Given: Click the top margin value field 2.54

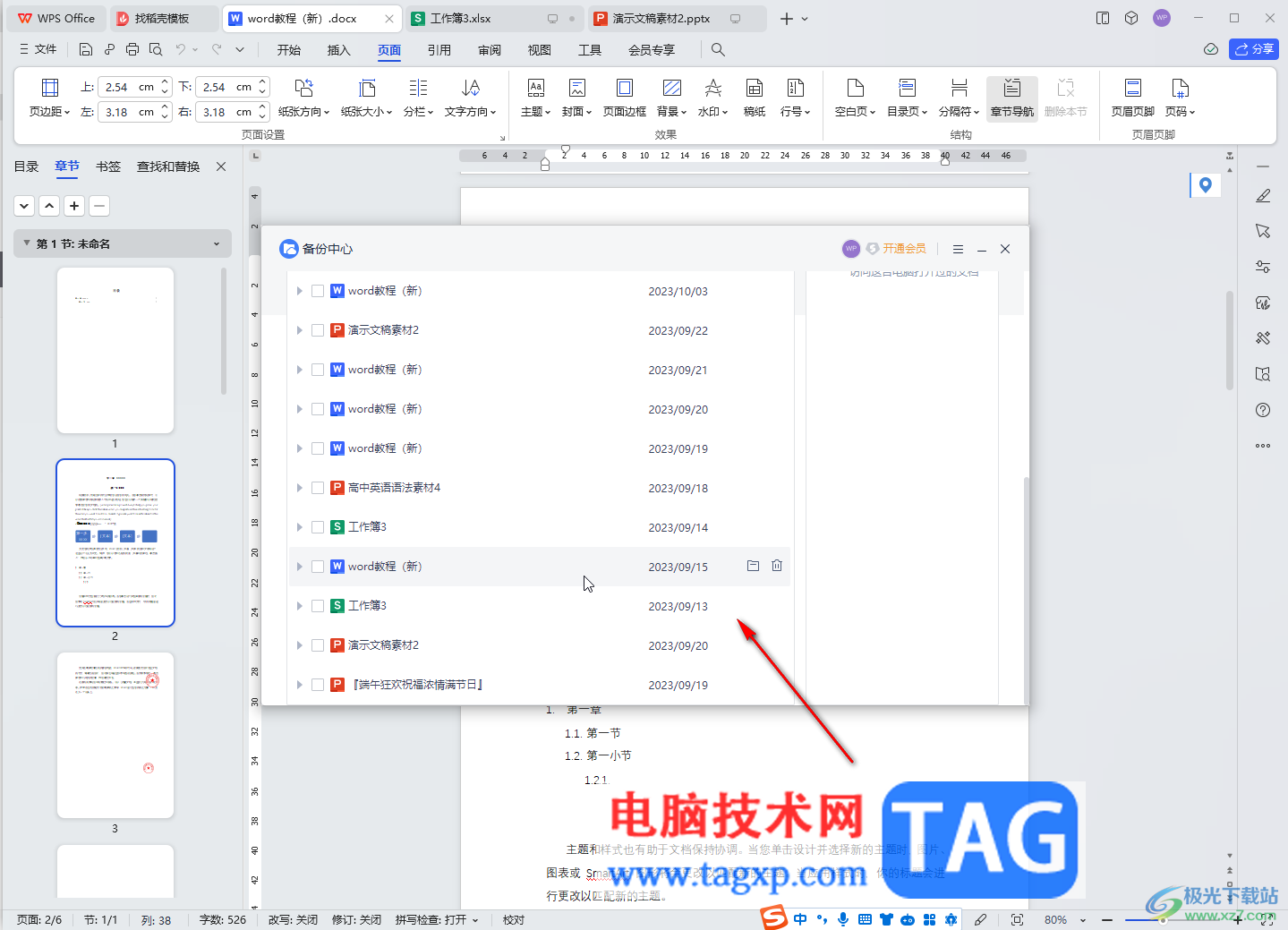Looking at the screenshot, I should click(x=125, y=87).
